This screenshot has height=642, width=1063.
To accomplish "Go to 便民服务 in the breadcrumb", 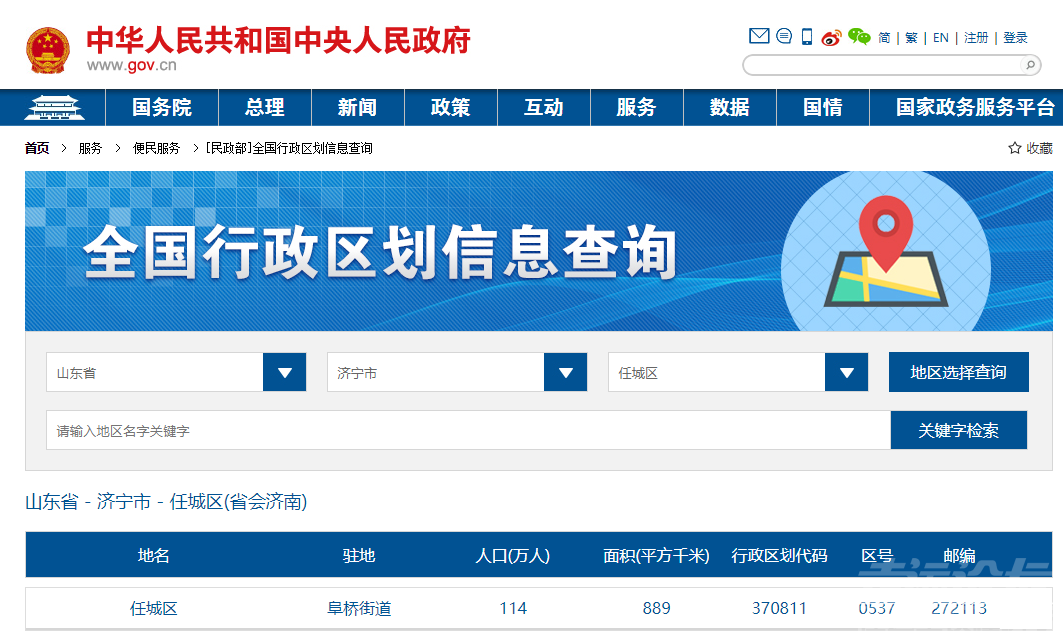I will click(x=157, y=148).
